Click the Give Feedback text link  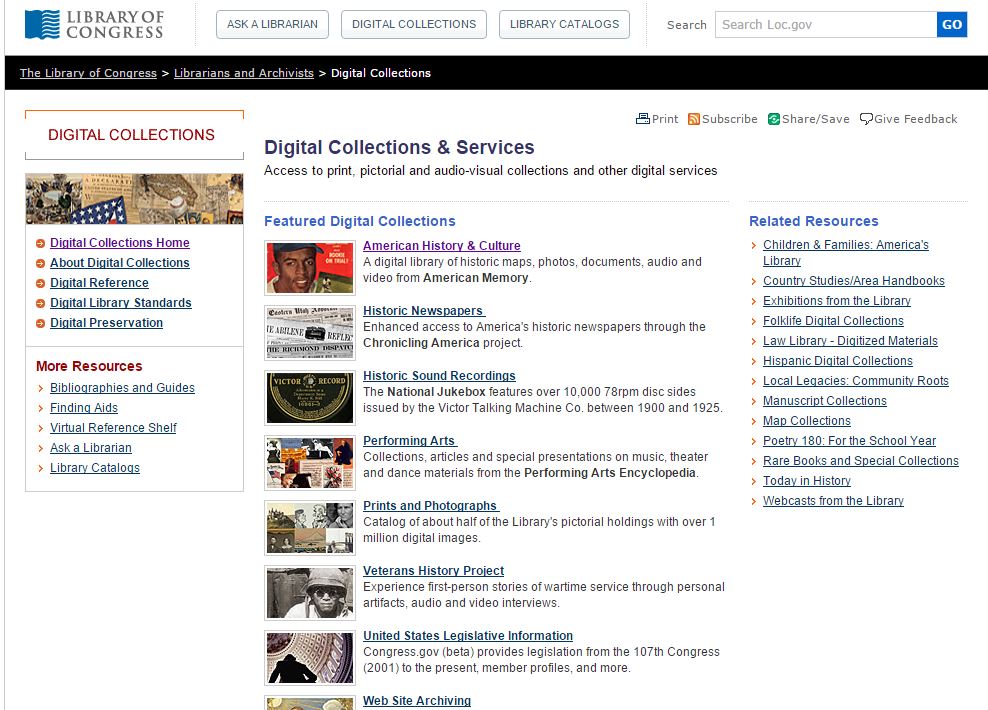(916, 119)
